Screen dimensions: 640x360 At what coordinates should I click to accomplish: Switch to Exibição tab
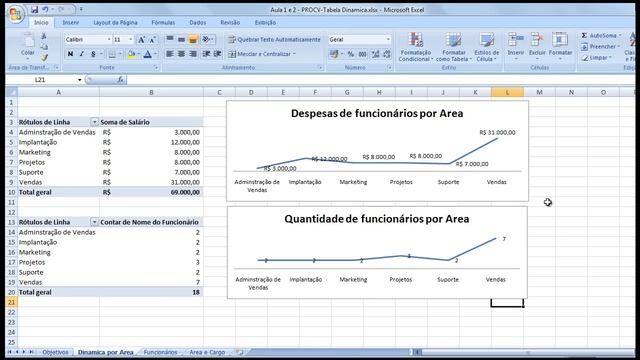265,22
